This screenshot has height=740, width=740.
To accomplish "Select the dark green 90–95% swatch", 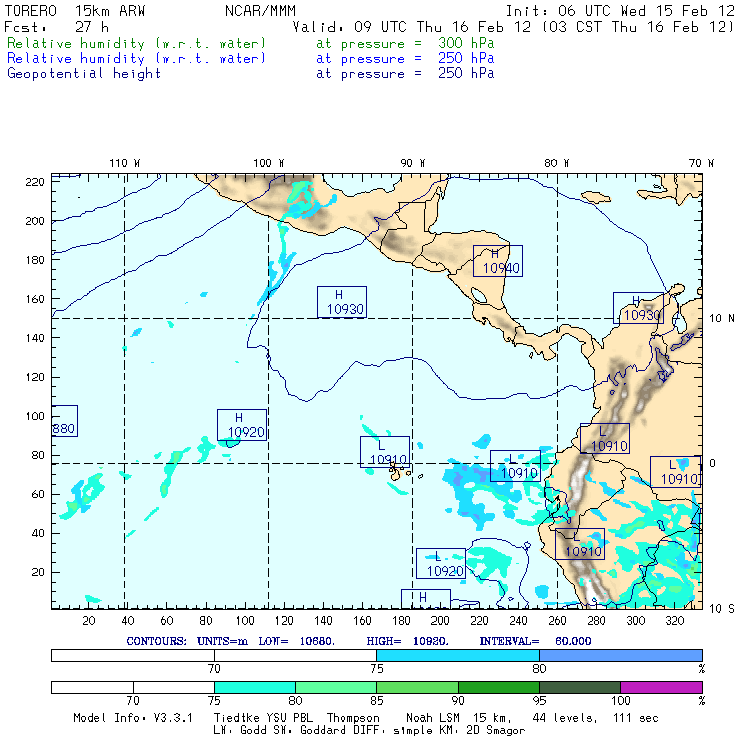I will 499,688.
